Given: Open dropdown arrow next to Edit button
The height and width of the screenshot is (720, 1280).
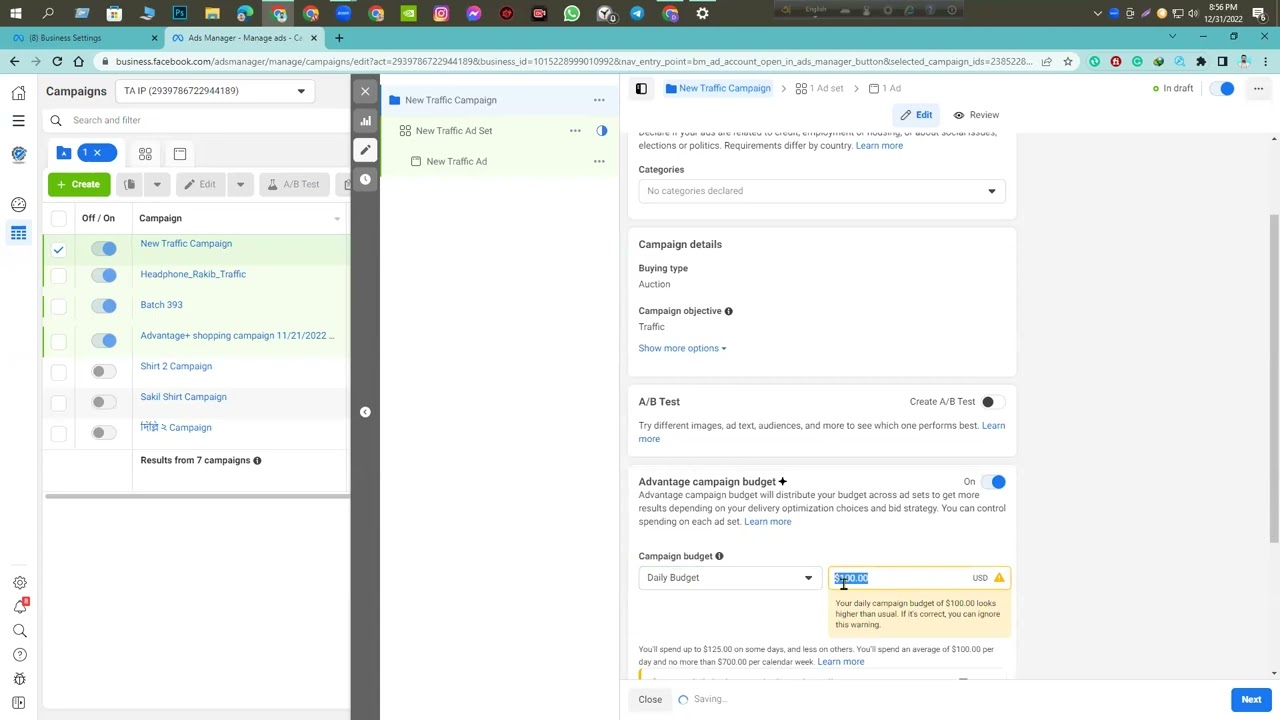Looking at the screenshot, I should pos(240,184).
